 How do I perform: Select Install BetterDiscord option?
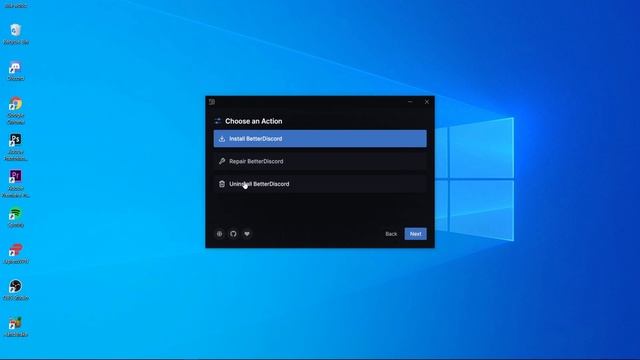pyautogui.click(x=320, y=139)
